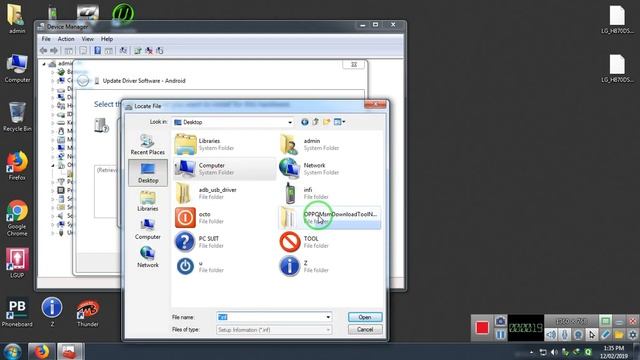The image size is (640, 360).
Task: Select the Computer system folder in file list
Action: [x=224, y=169]
